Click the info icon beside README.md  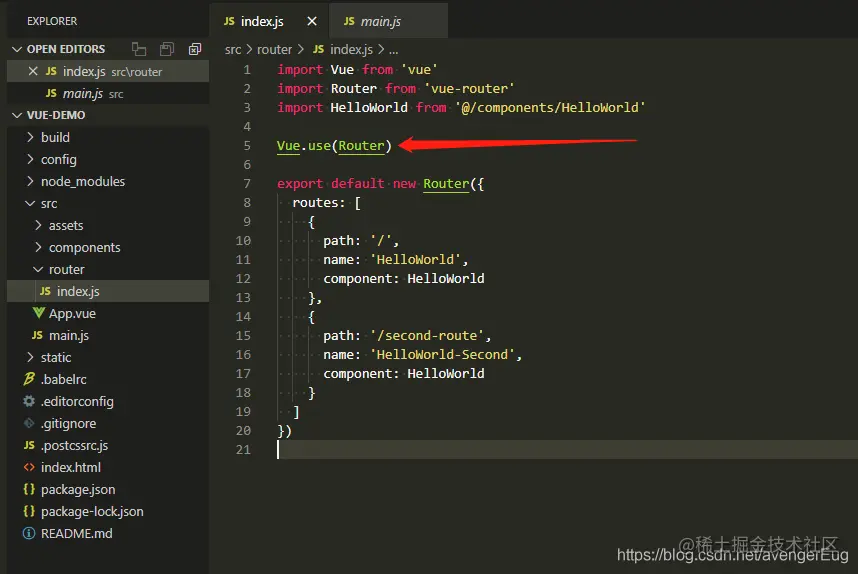click(29, 533)
